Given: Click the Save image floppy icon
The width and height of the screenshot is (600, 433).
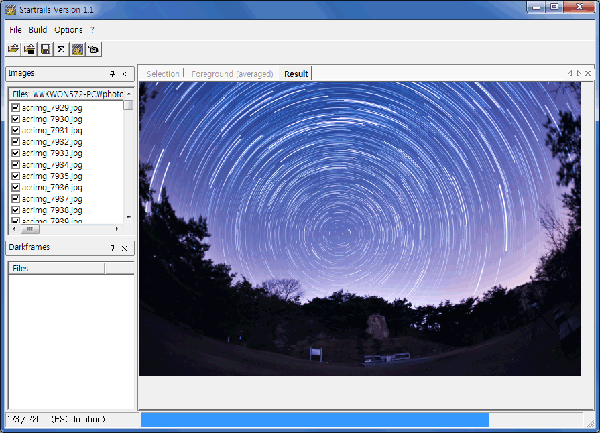Looking at the screenshot, I should point(46,49).
